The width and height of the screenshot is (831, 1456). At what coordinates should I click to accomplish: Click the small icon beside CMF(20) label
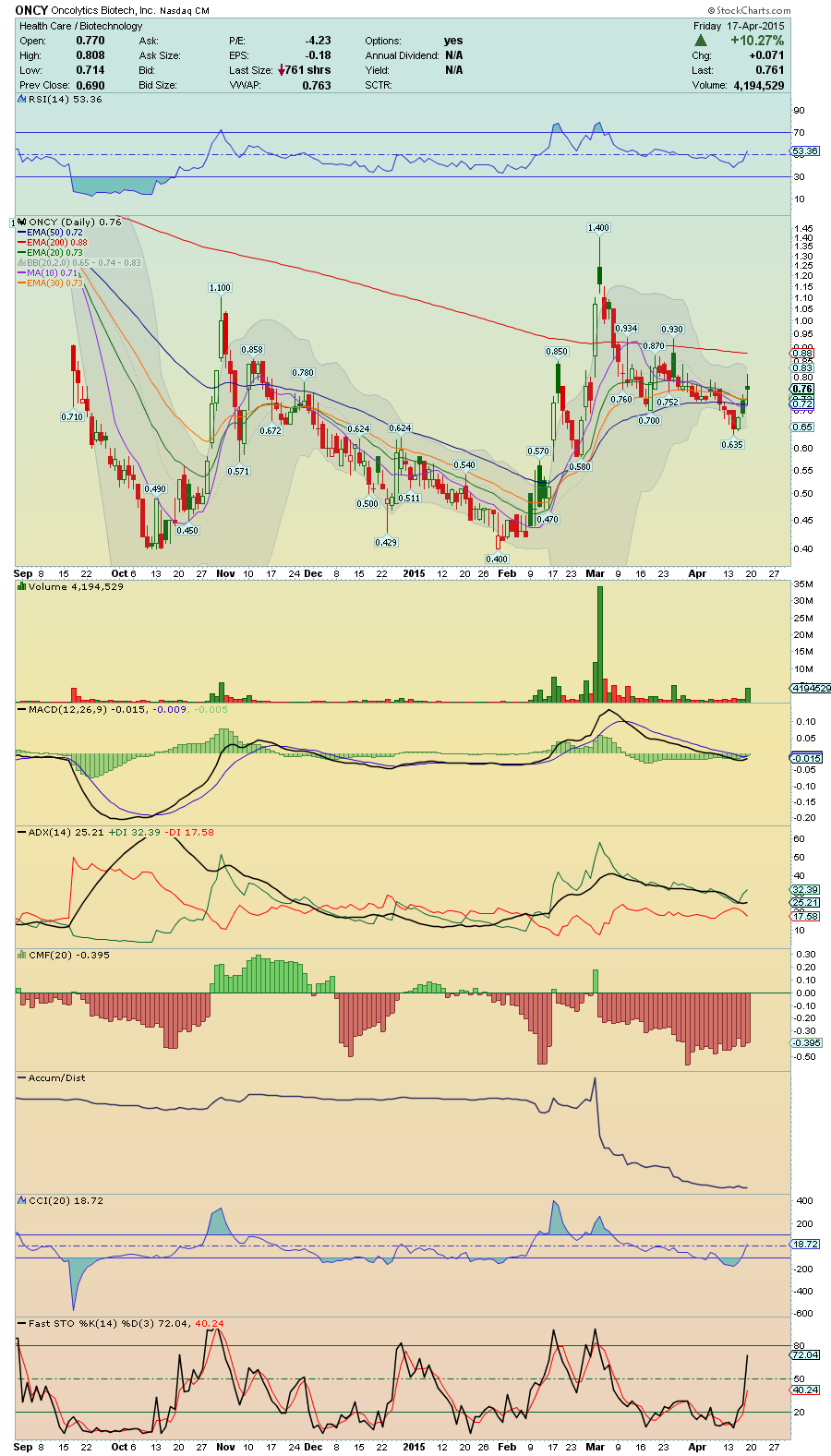(x=22, y=955)
